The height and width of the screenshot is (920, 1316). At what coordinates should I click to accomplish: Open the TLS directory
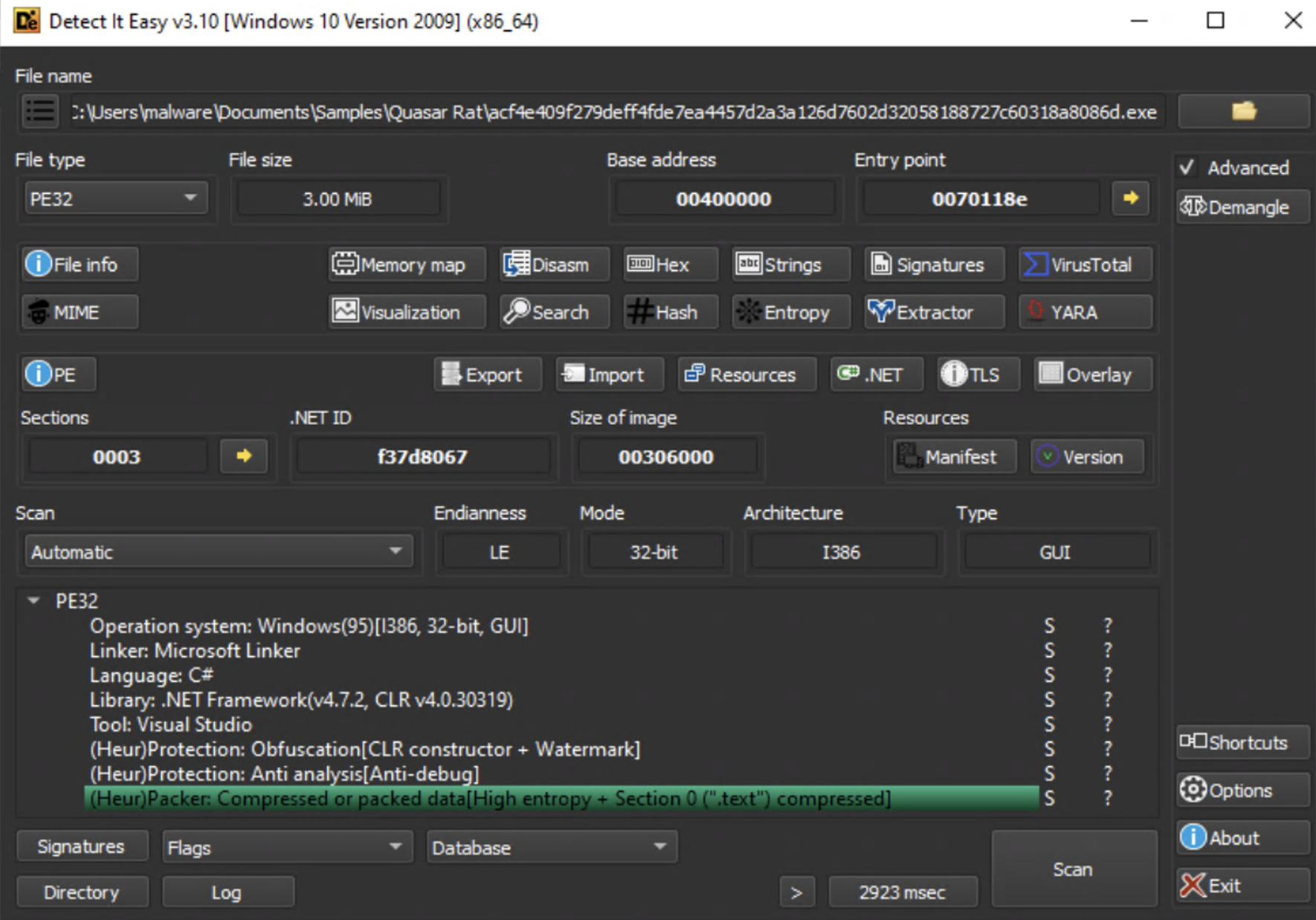coord(978,375)
